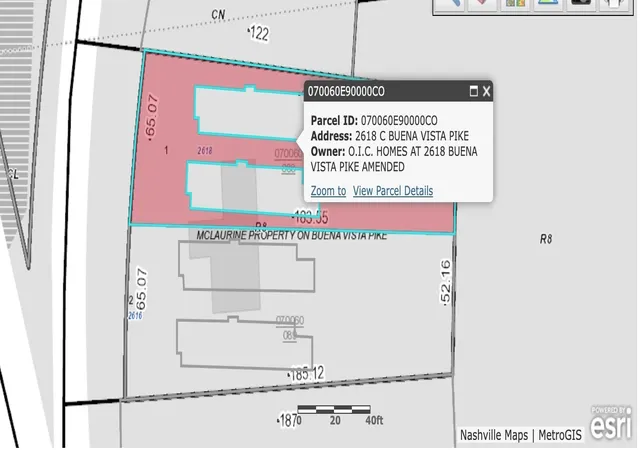The image size is (640, 450).
Task: Click the lot number 1 label
Action: coord(166,150)
